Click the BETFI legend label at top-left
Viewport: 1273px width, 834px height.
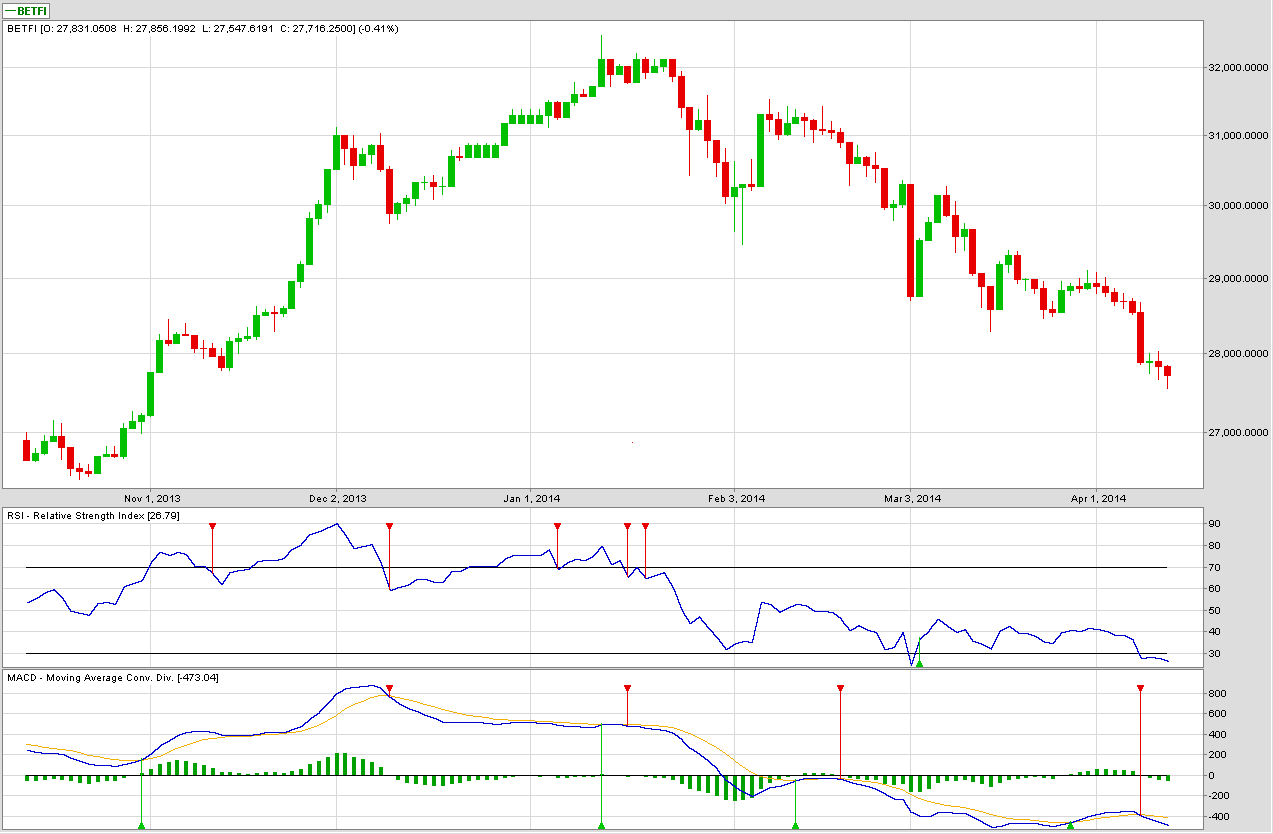28,10
